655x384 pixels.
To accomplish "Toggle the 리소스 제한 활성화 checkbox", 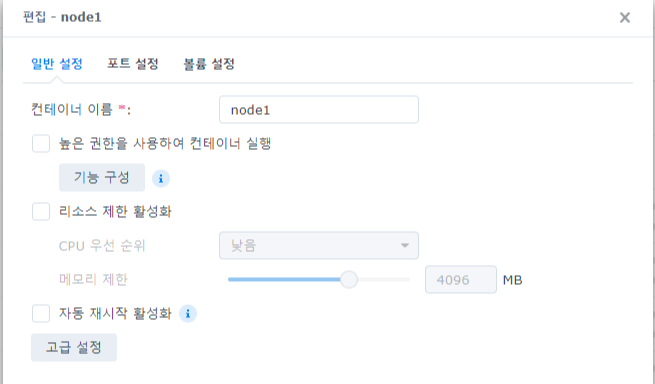I will 41,211.
